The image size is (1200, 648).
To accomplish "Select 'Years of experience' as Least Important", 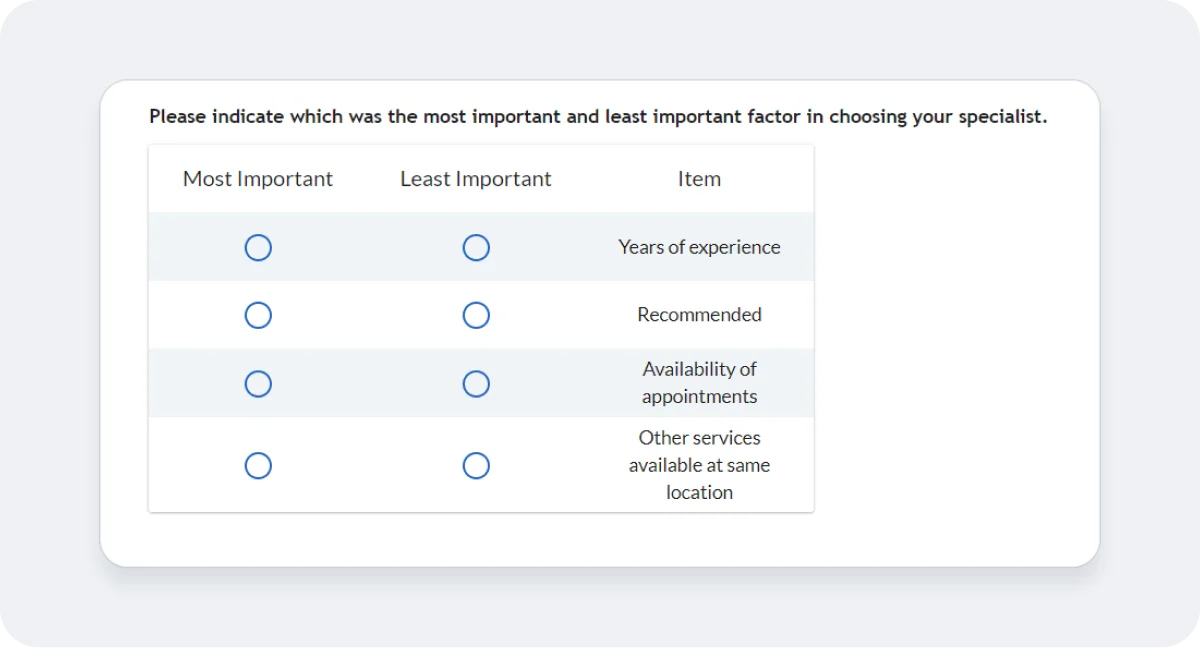I will (x=476, y=247).
